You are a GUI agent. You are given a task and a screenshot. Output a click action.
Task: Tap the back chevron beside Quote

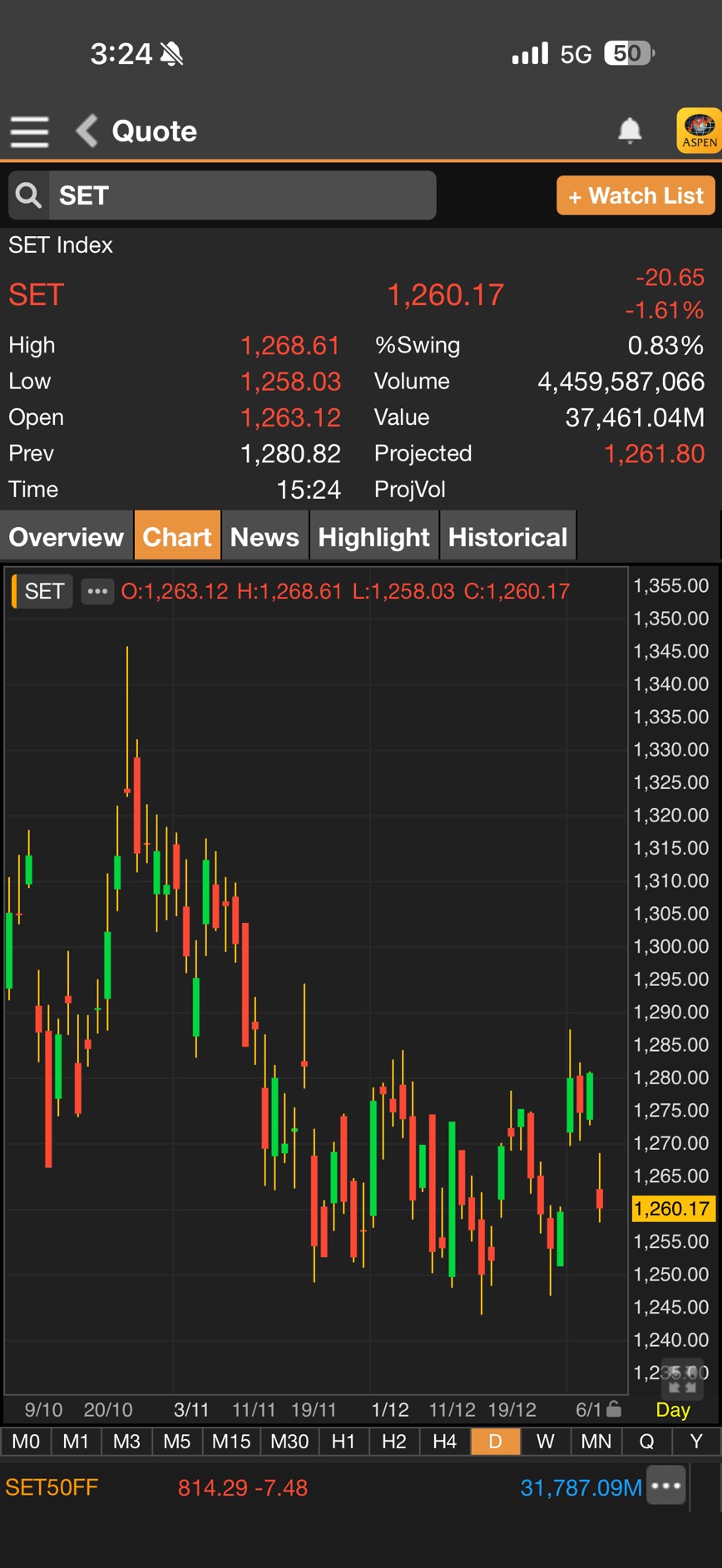click(x=87, y=131)
